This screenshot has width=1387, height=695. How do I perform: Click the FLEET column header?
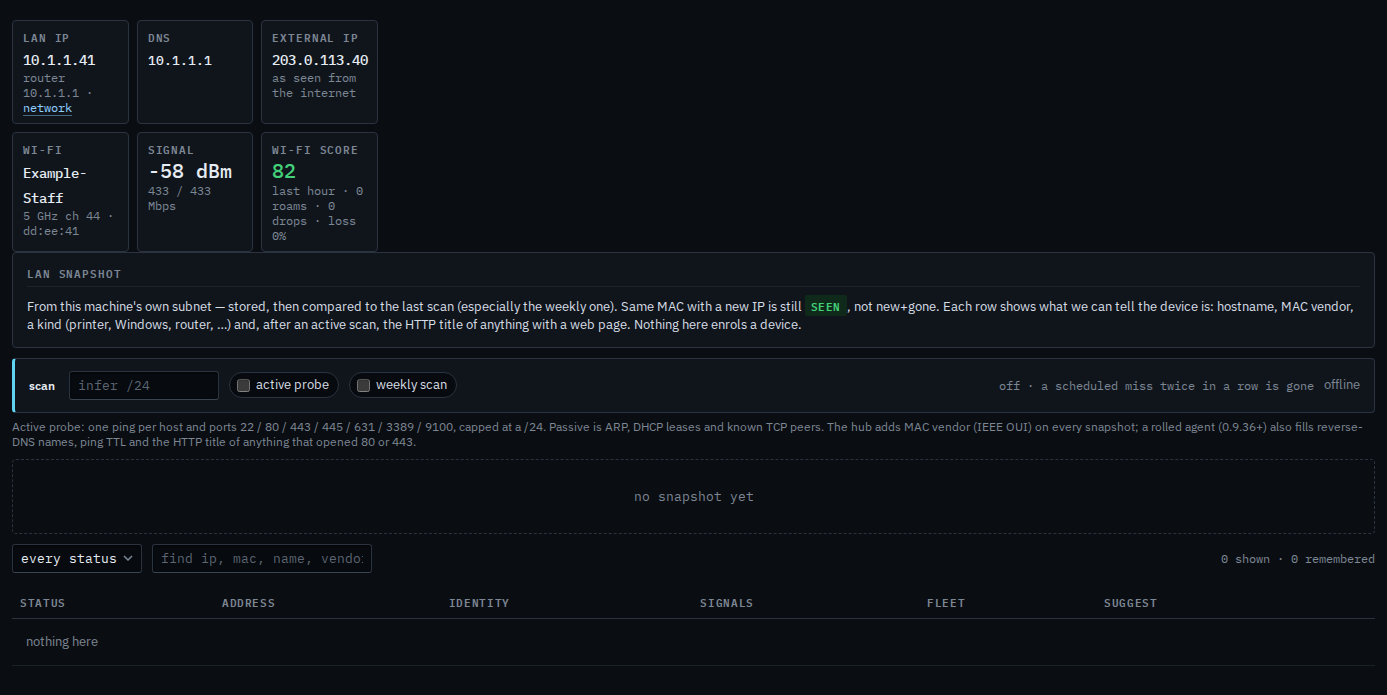(x=946, y=603)
